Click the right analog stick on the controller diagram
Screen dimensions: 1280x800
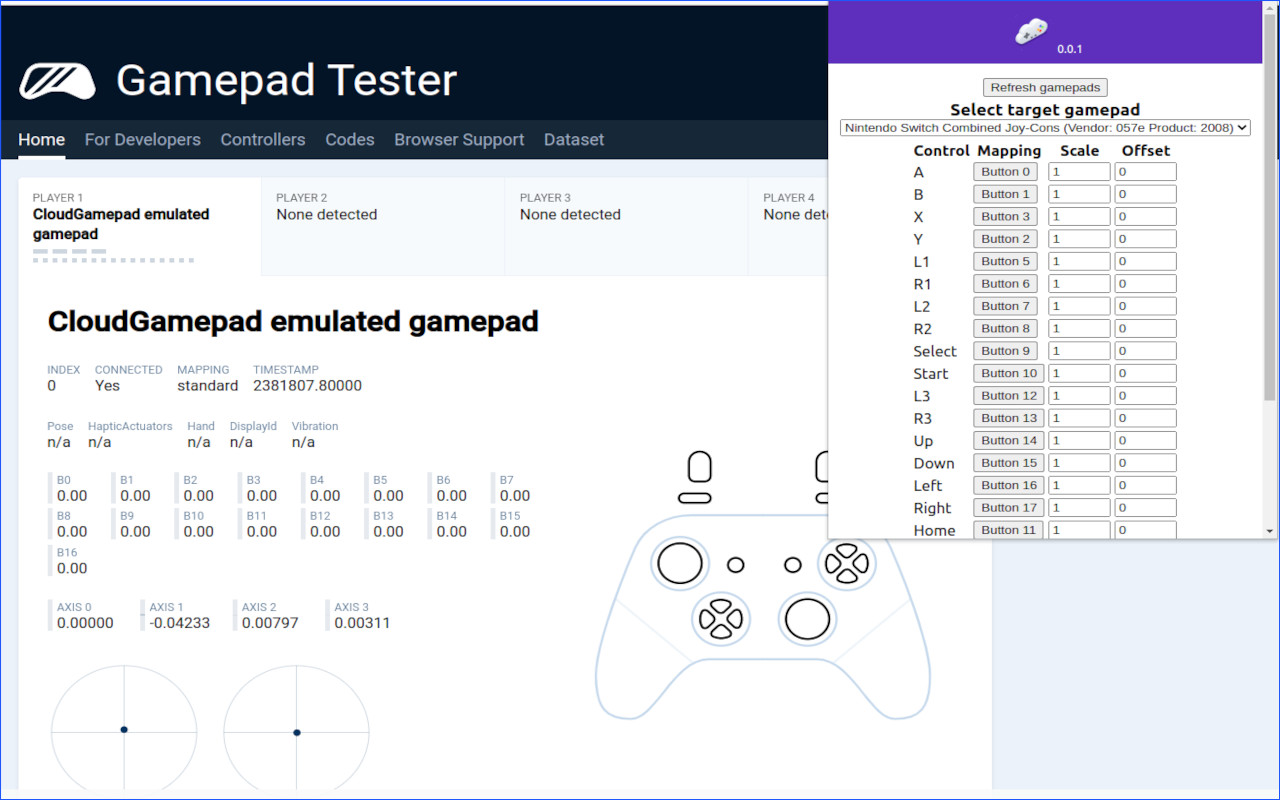click(x=806, y=619)
